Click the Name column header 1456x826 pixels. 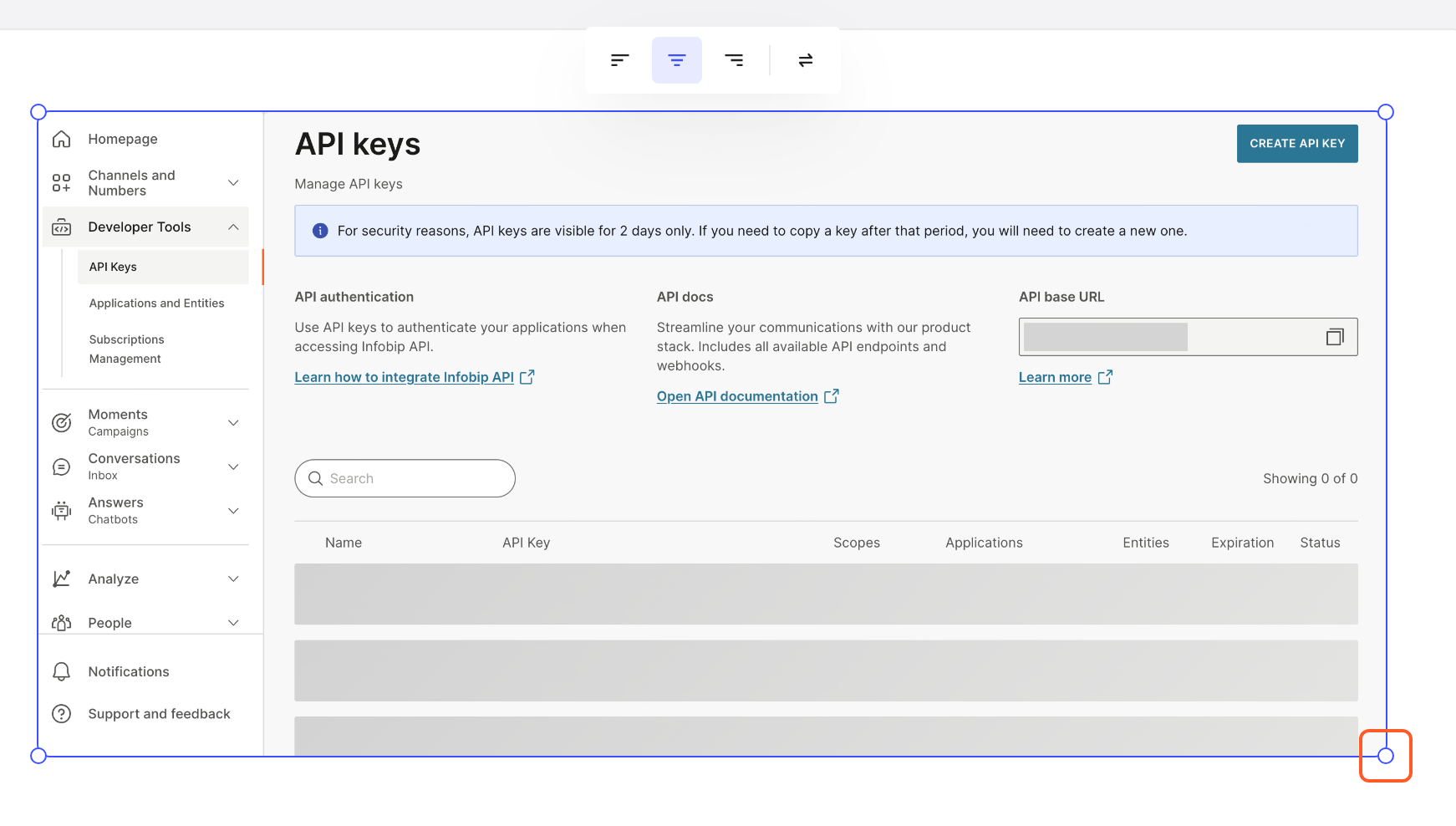tap(344, 543)
